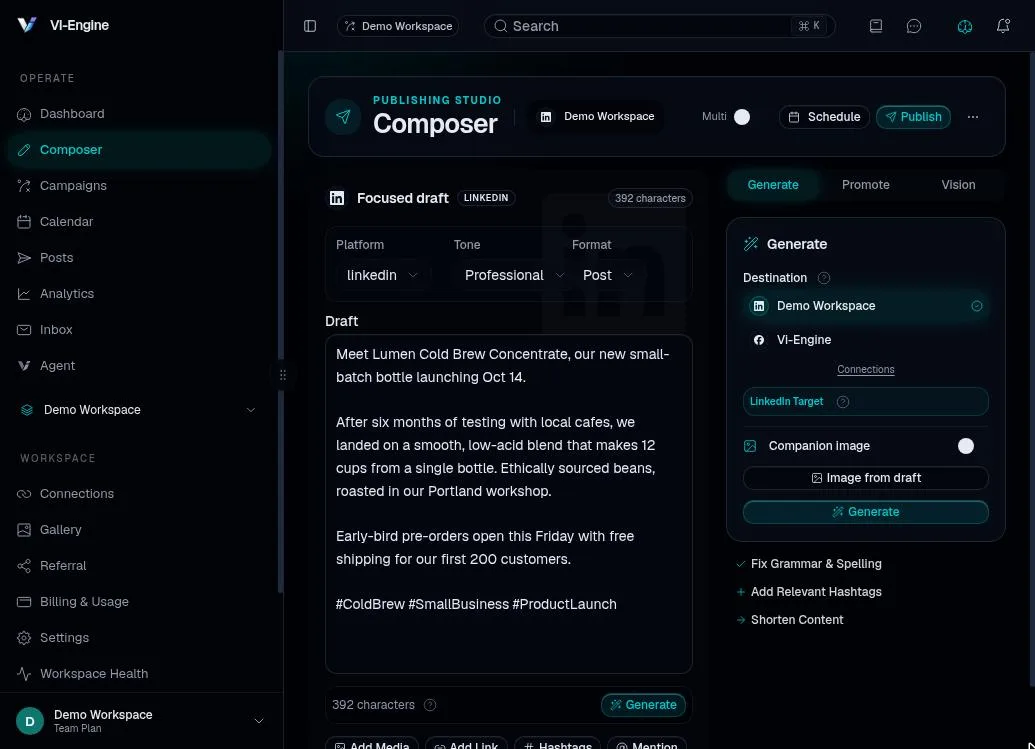The height and width of the screenshot is (749, 1035).
Task: Click the Gallery image icon
Action: click(24, 529)
